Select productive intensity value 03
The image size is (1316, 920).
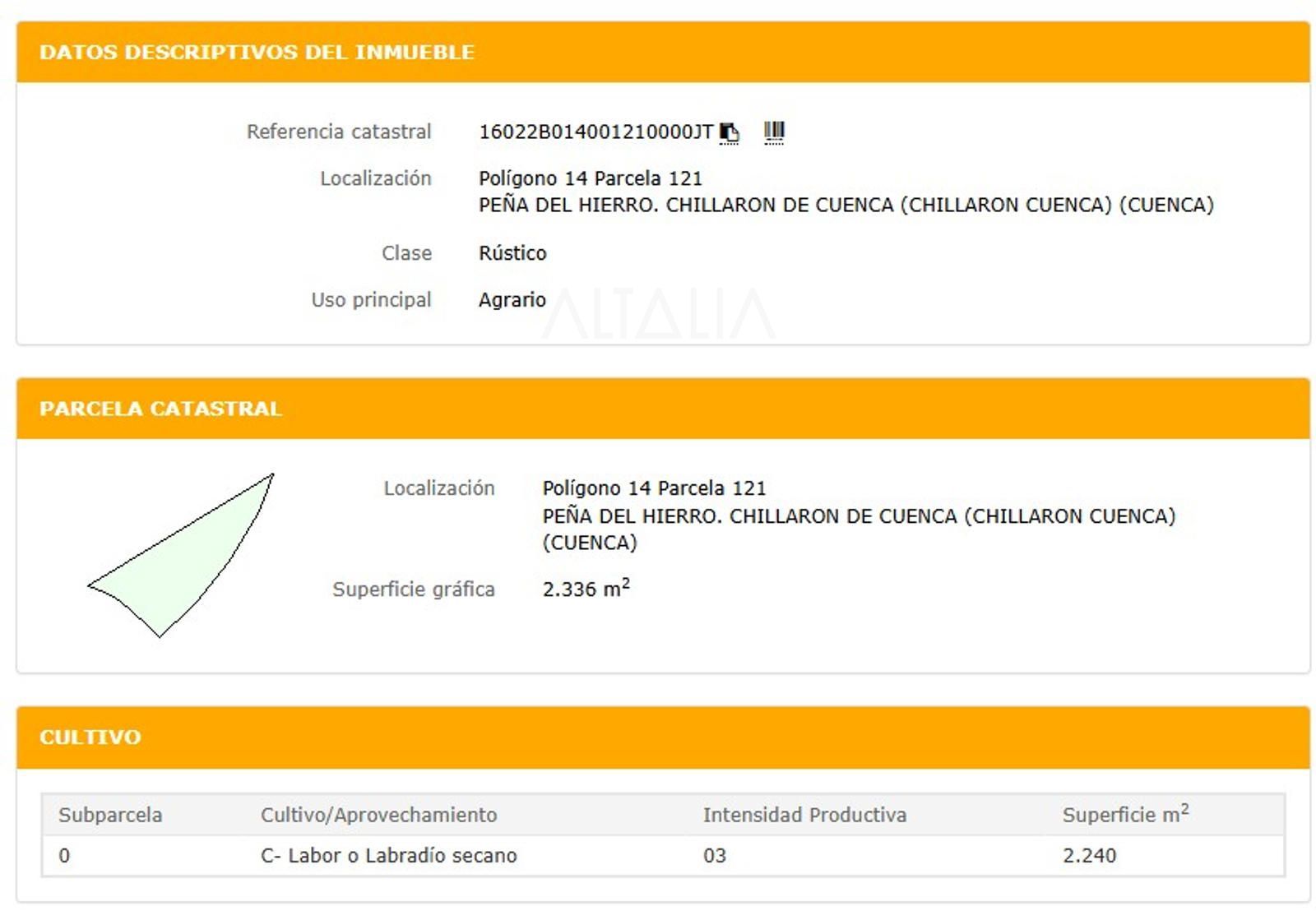pyautogui.click(x=714, y=856)
